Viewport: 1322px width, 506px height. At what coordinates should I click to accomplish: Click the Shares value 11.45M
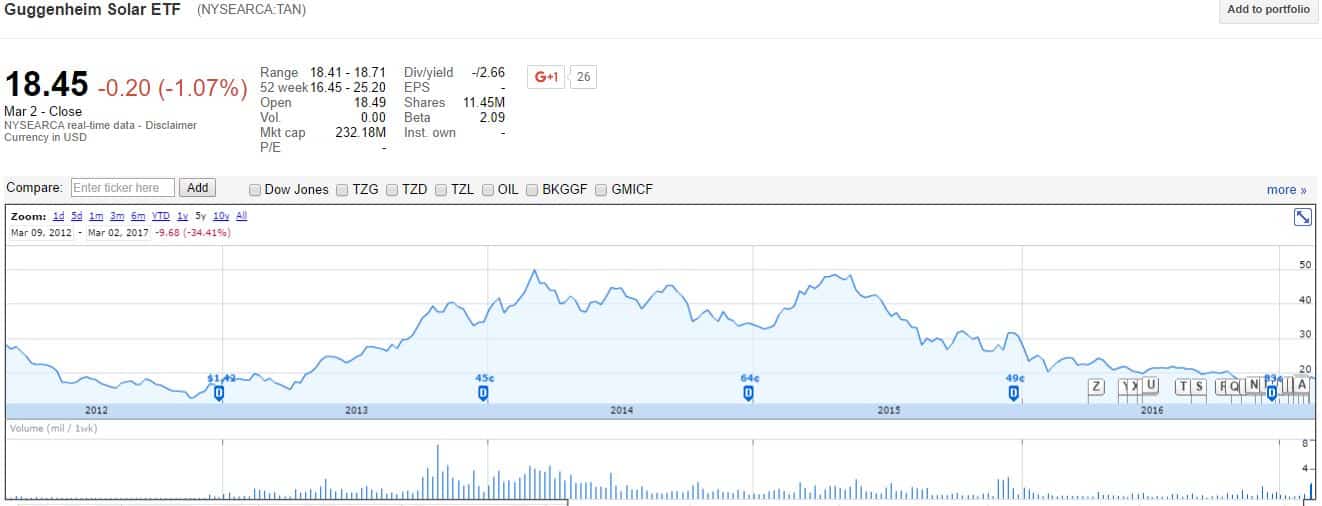click(x=484, y=102)
